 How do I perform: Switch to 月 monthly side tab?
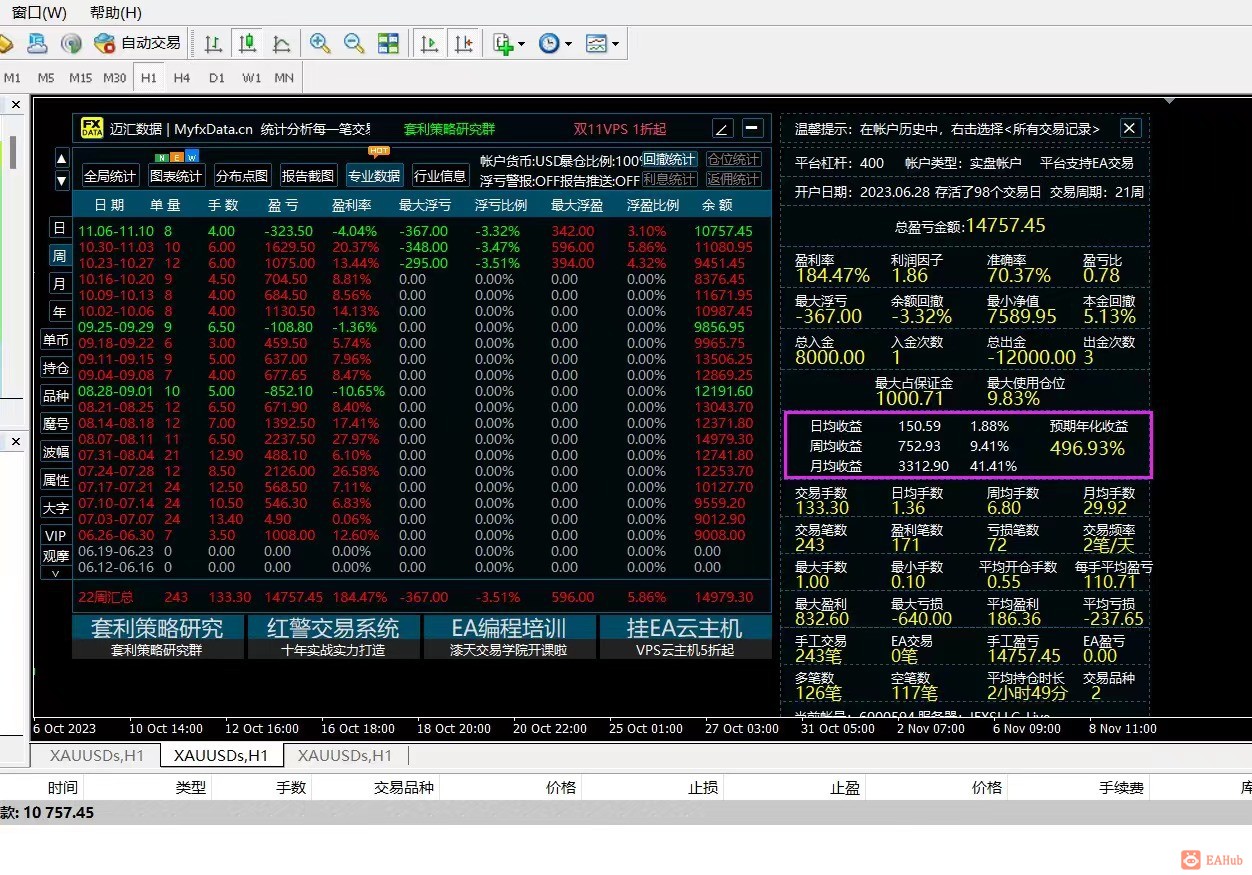tap(59, 284)
